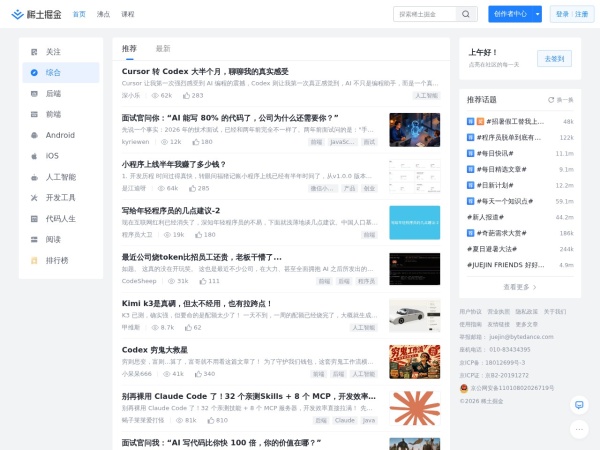
Task: Click the 排行榜 ranking icon
Action: (x=34, y=260)
